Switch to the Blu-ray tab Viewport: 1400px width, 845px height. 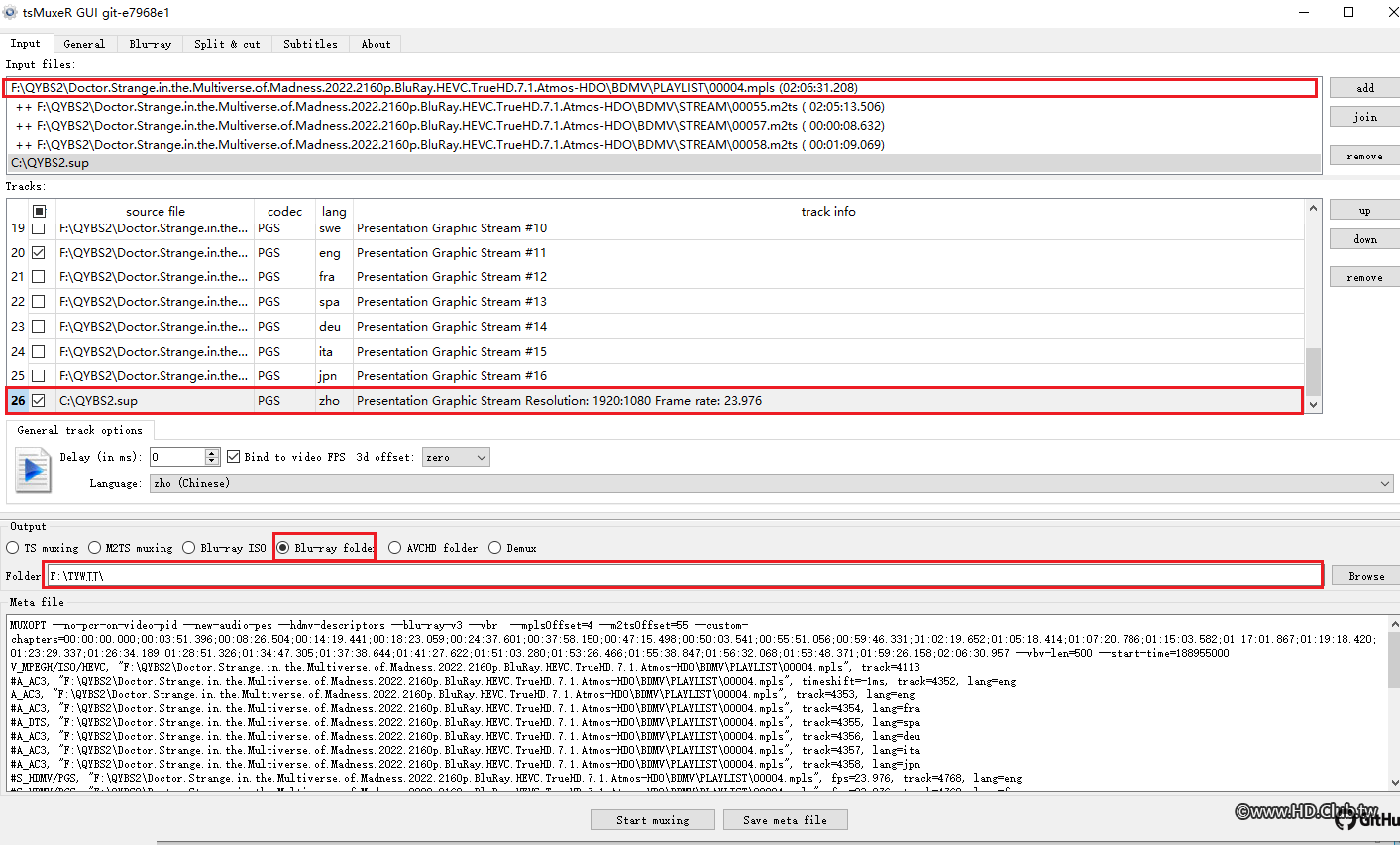point(151,44)
